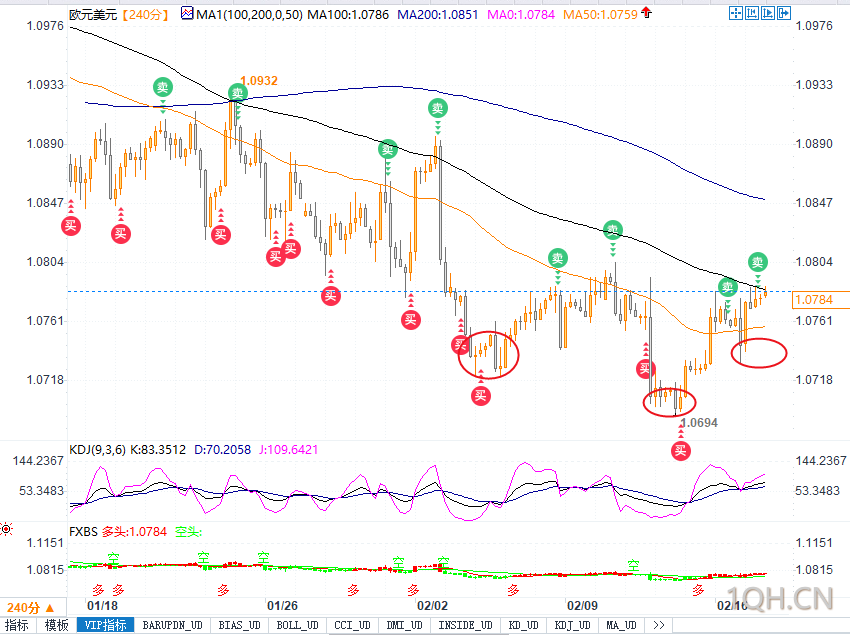
Task: Click the 卖 marker next to 1.0932 peak
Action: pyautogui.click(x=237, y=93)
